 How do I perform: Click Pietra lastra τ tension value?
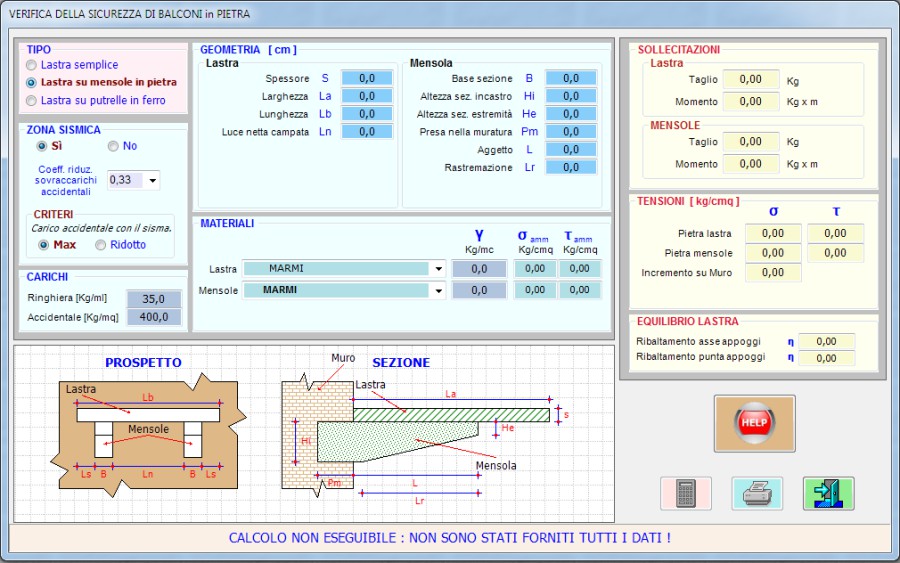(x=835, y=233)
